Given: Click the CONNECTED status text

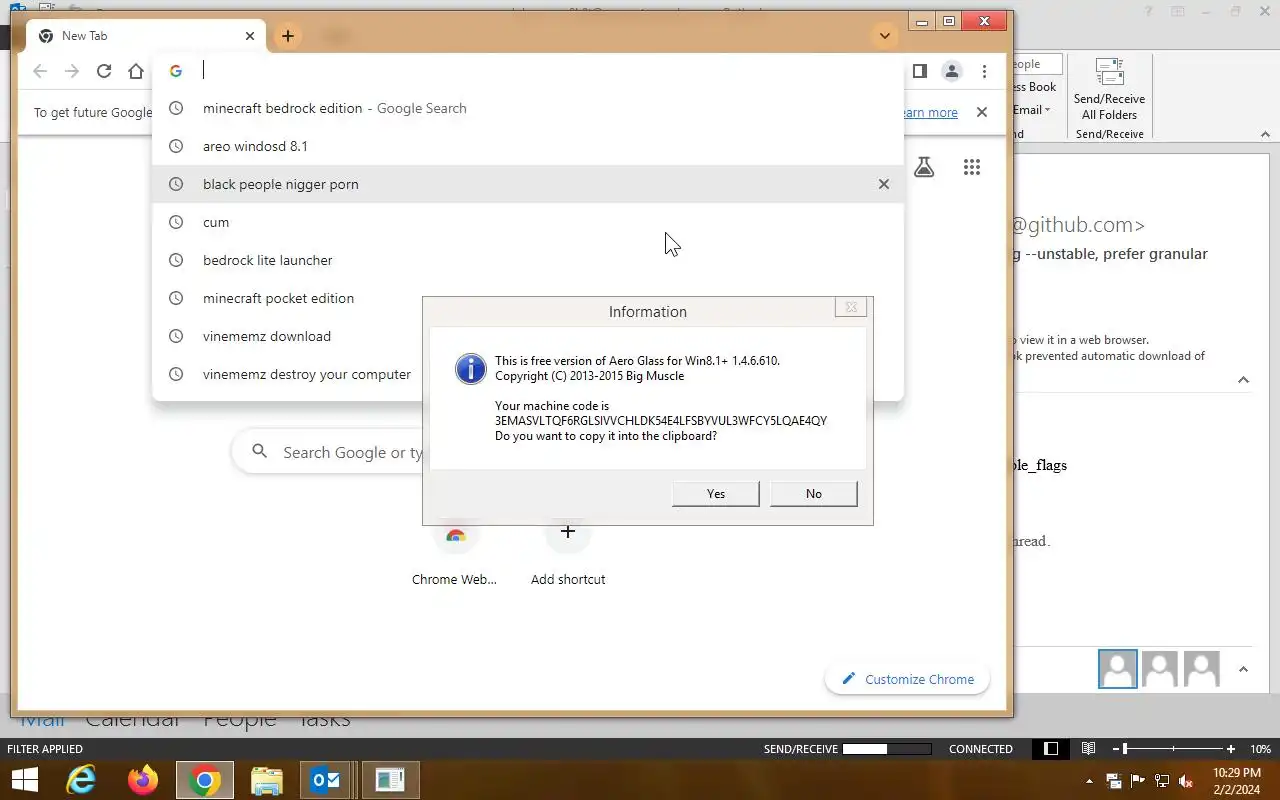Looking at the screenshot, I should (x=981, y=749).
